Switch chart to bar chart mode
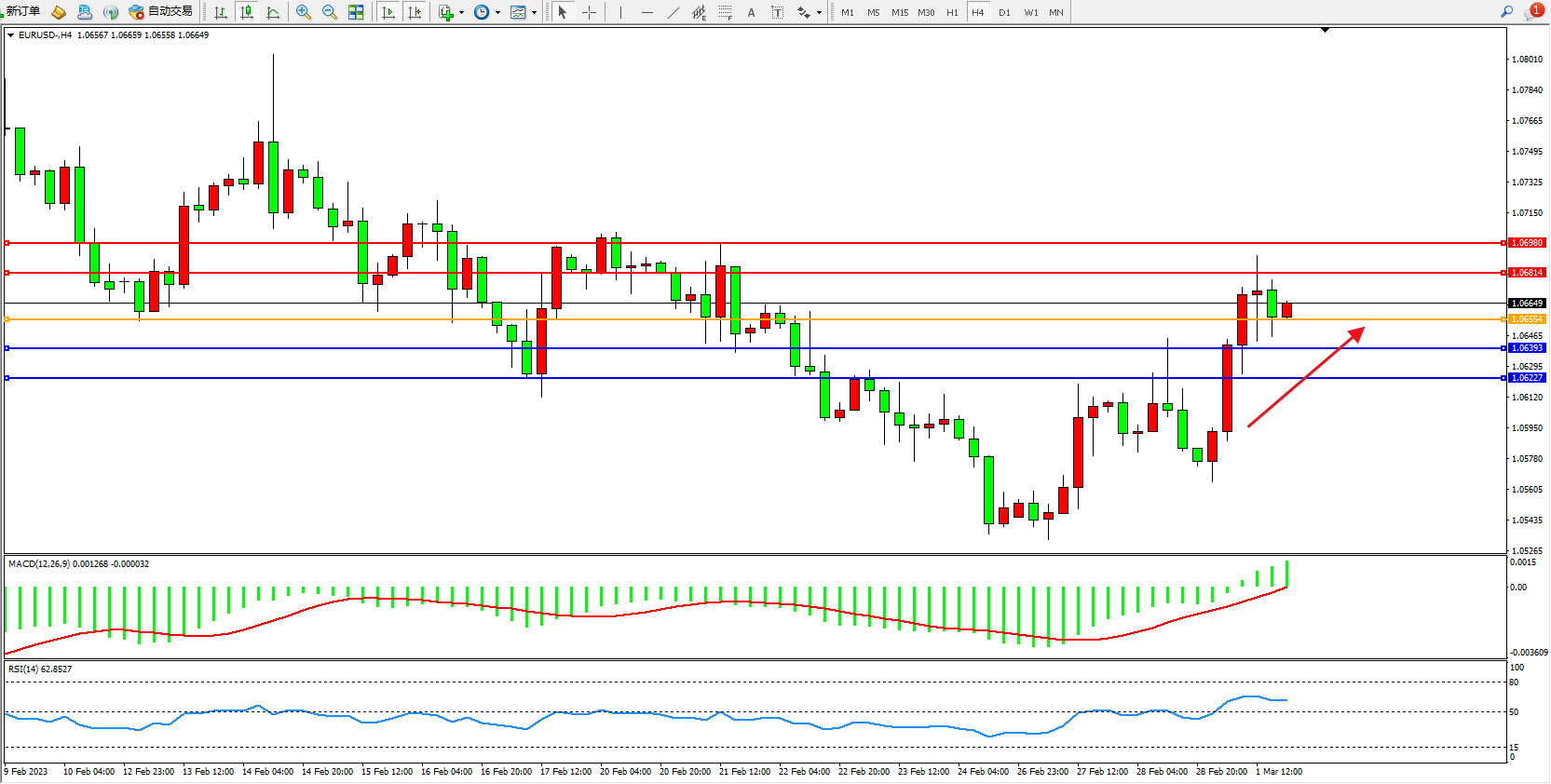Image resolution: width=1551 pixels, height=784 pixels. [x=221, y=12]
